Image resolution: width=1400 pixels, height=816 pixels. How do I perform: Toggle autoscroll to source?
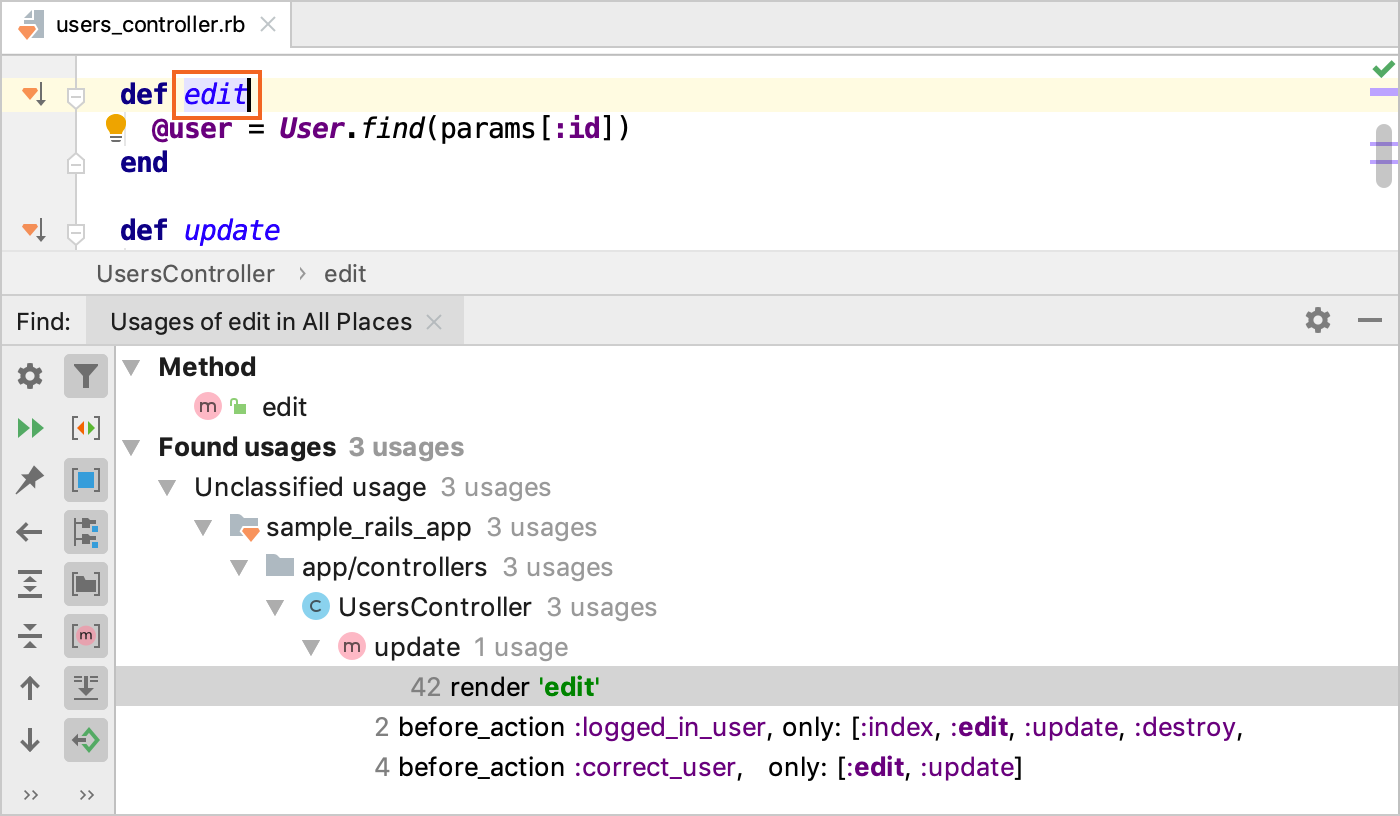coord(86,688)
